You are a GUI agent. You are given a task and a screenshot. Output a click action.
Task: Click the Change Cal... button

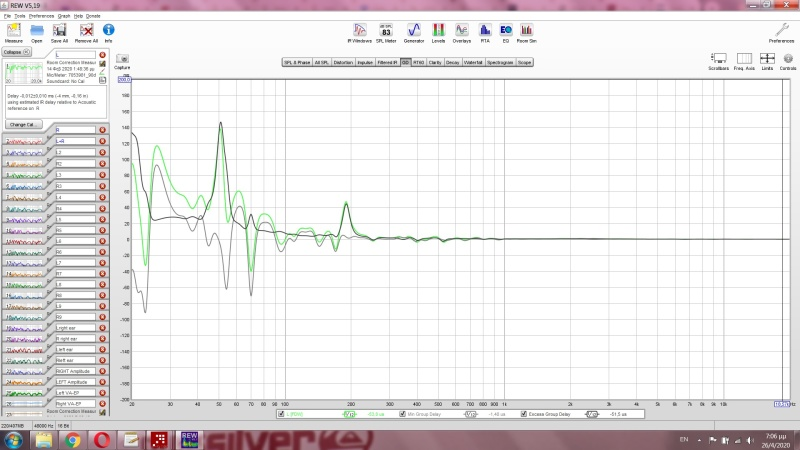(x=22, y=124)
